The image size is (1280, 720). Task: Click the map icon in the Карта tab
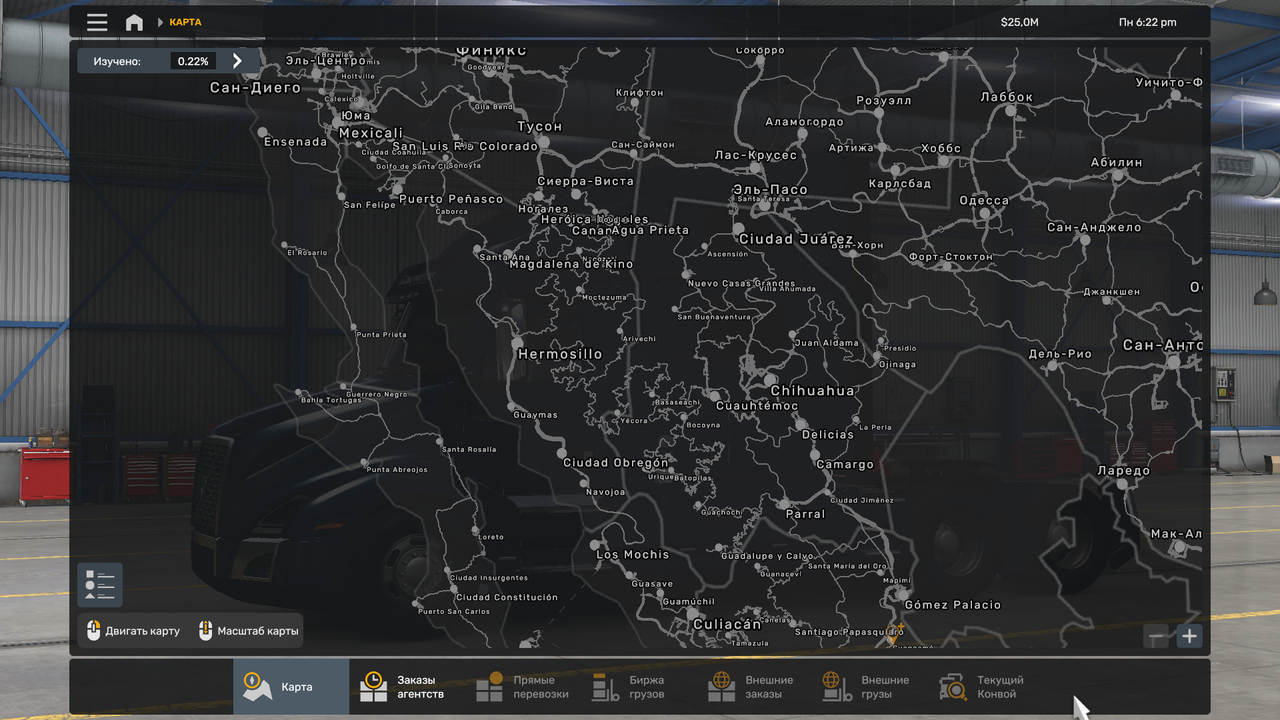(x=257, y=686)
